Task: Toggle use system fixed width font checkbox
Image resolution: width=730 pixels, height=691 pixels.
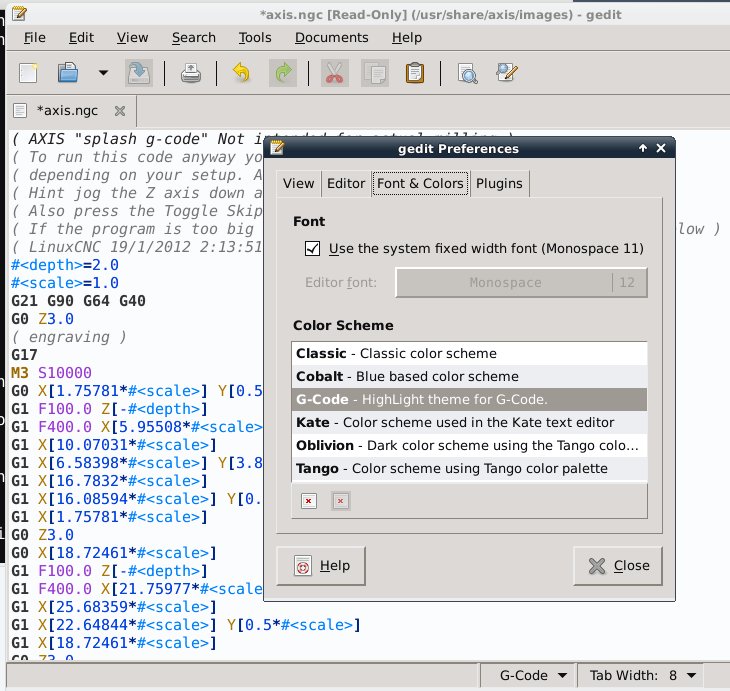Action: click(x=312, y=249)
